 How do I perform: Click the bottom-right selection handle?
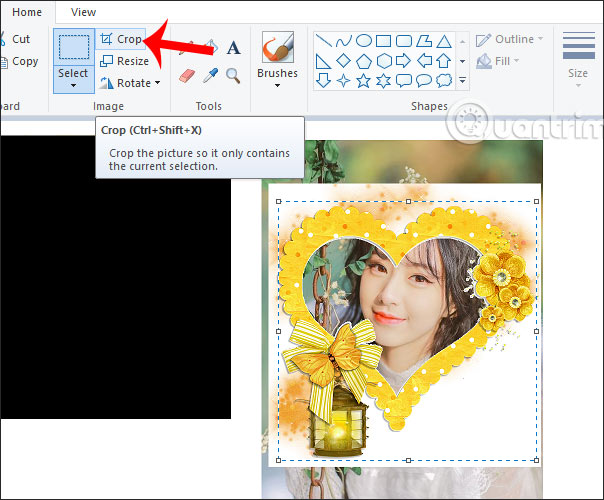click(x=537, y=460)
